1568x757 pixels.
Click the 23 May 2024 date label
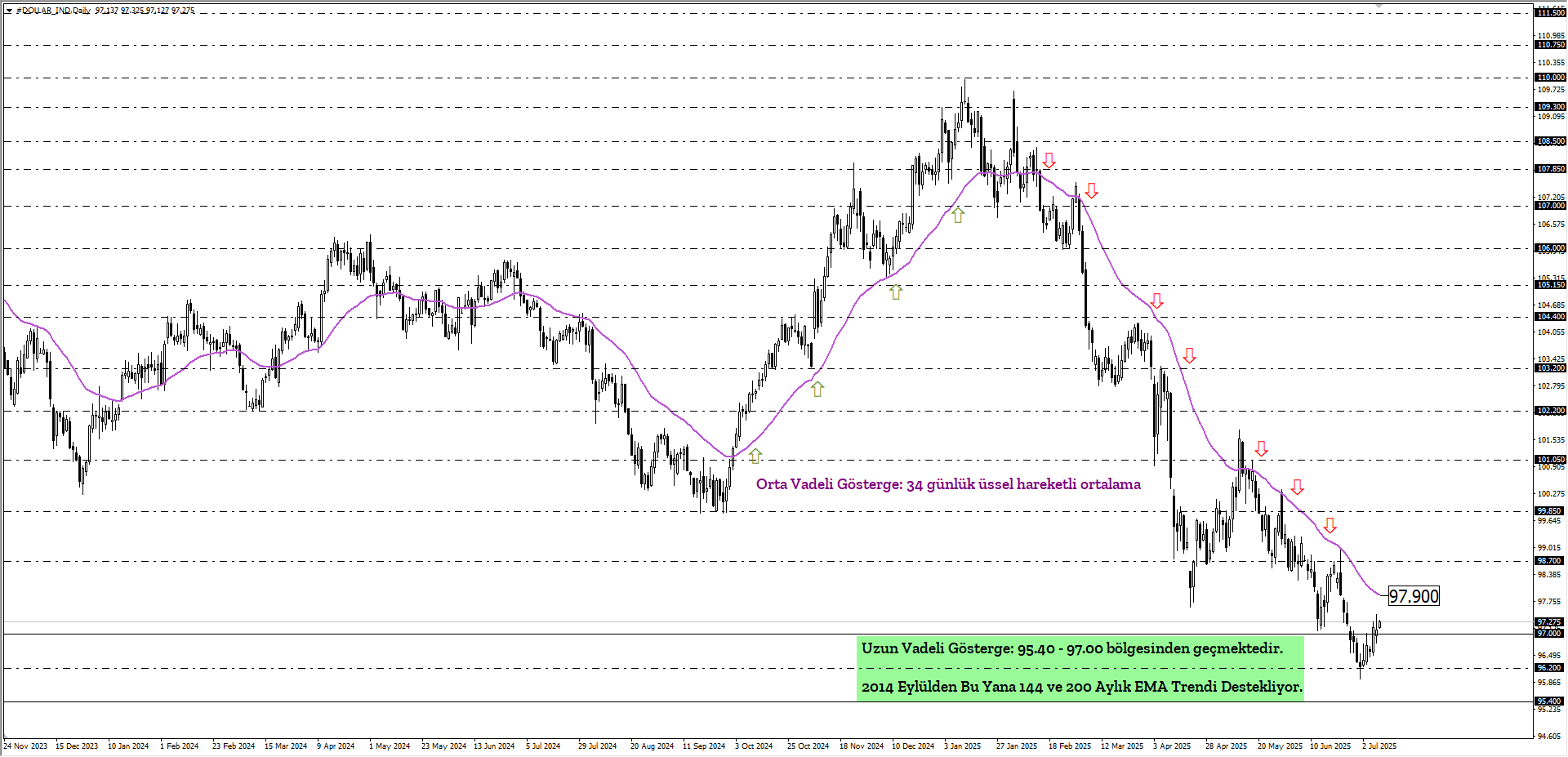point(443,746)
